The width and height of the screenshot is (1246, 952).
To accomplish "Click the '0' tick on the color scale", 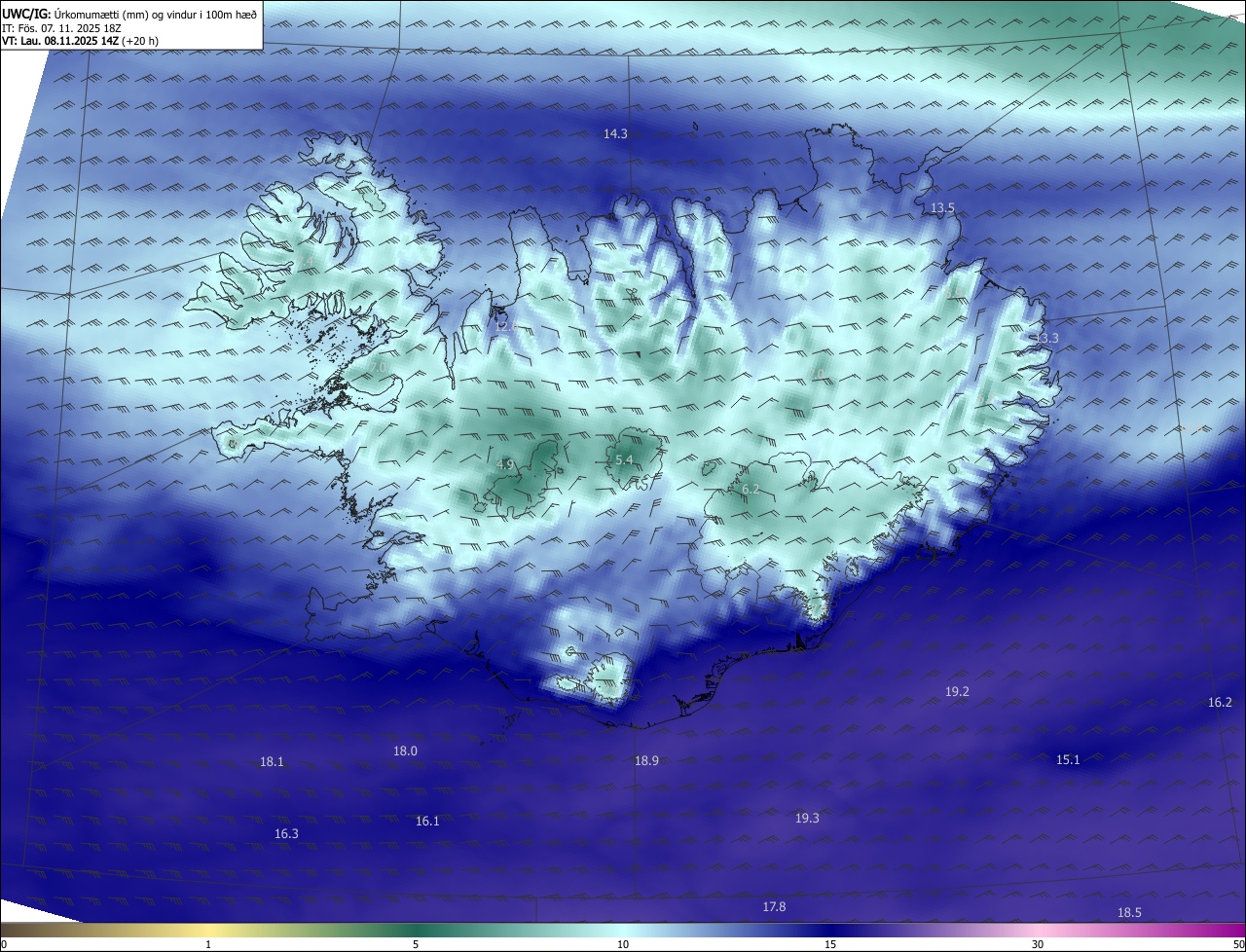I will click(x=4, y=944).
